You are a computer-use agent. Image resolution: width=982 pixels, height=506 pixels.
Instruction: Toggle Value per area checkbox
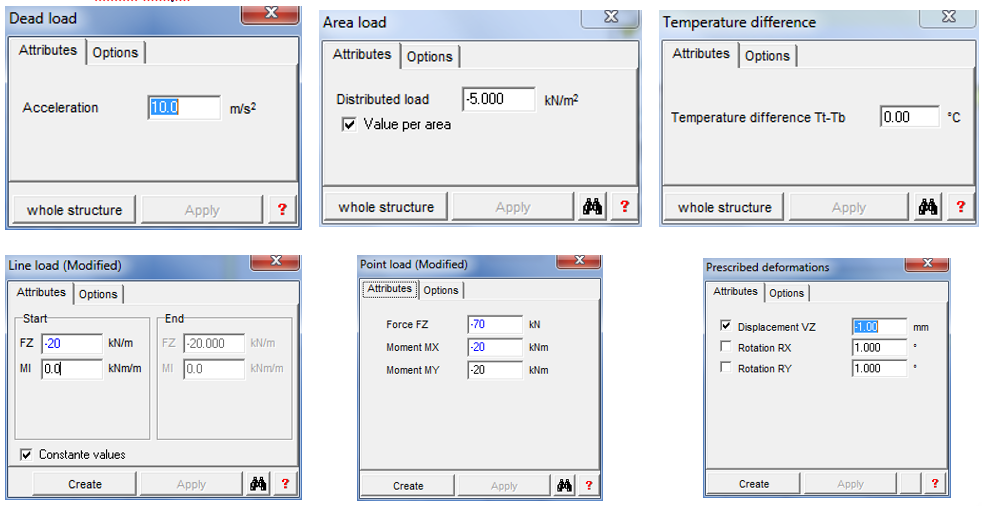[x=349, y=125]
